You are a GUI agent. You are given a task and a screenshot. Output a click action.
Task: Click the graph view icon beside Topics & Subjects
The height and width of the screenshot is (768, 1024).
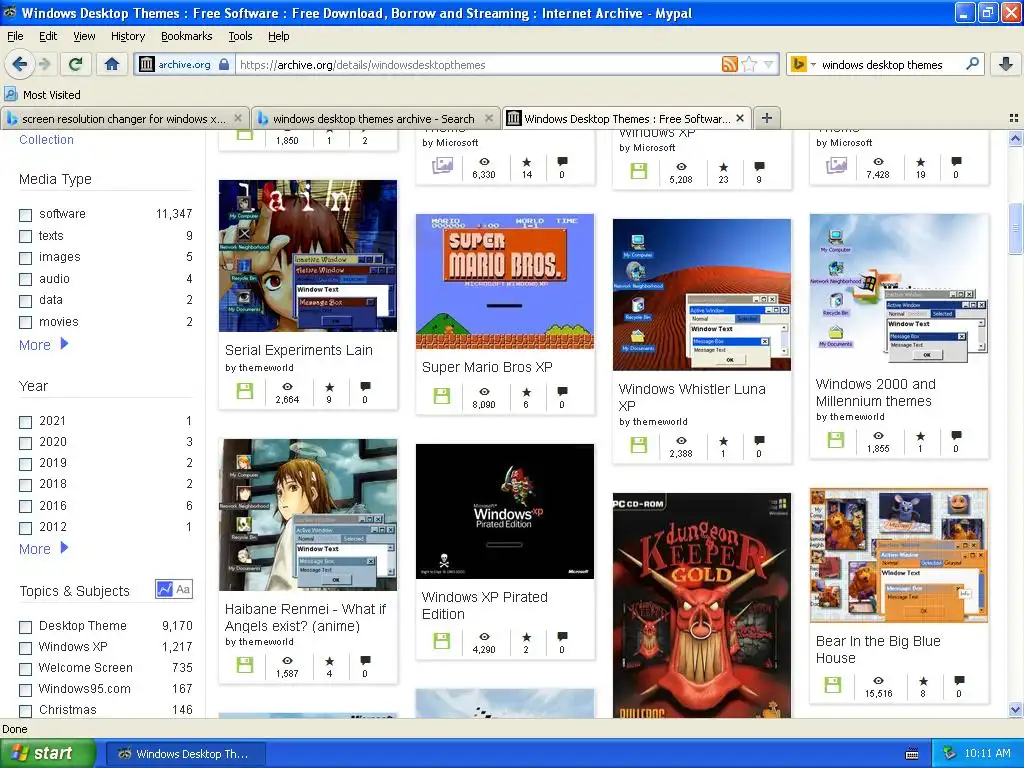(164, 589)
